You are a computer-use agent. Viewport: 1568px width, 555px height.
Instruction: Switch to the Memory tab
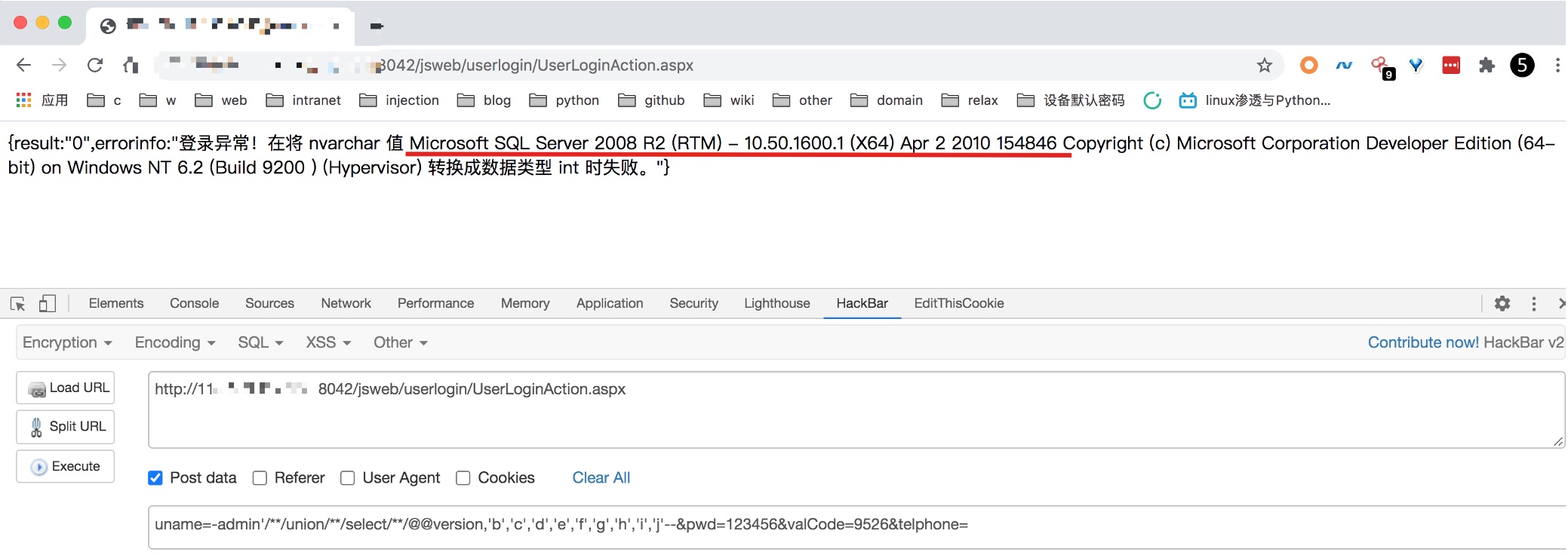coord(525,304)
